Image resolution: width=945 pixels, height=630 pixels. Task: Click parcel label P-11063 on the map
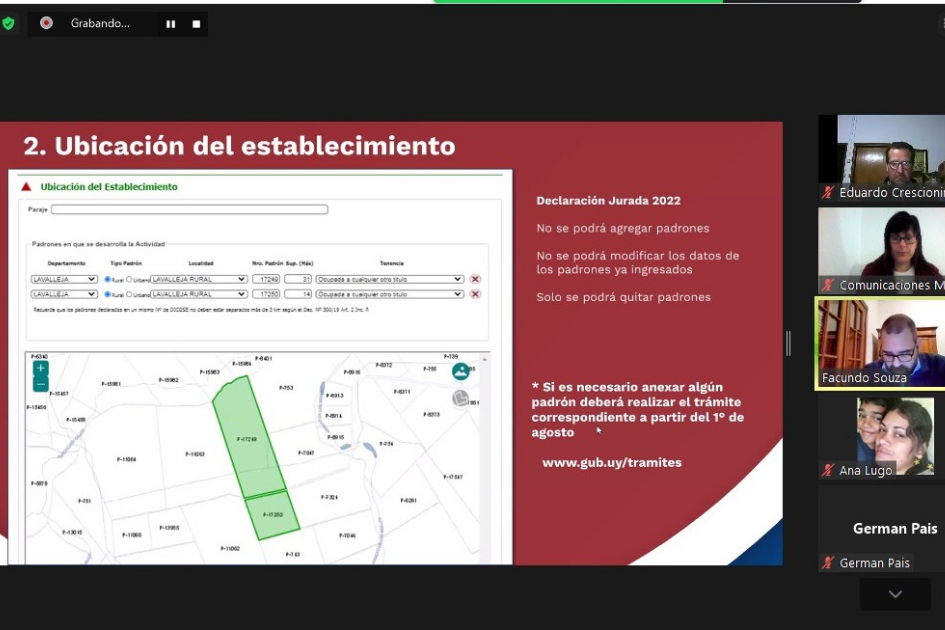click(x=195, y=454)
